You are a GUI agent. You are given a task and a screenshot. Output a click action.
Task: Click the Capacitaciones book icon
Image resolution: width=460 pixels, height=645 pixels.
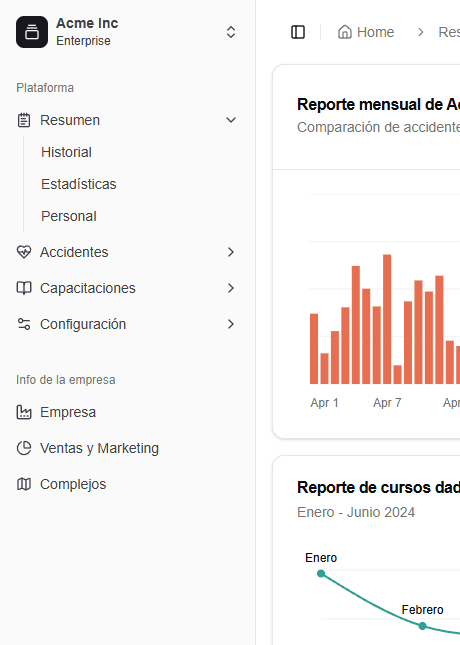click(24, 288)
